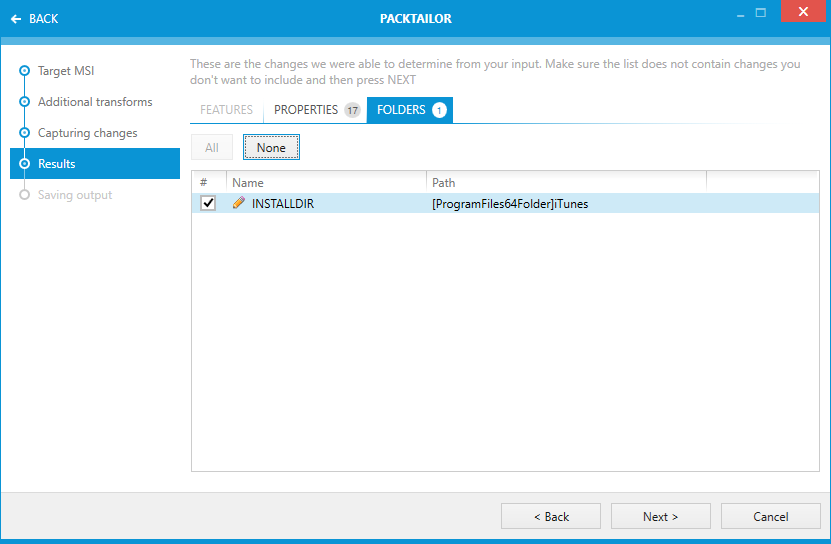Click the < Back button at bottom
Viewport: 831px width, 544px height.
(551, 516)
